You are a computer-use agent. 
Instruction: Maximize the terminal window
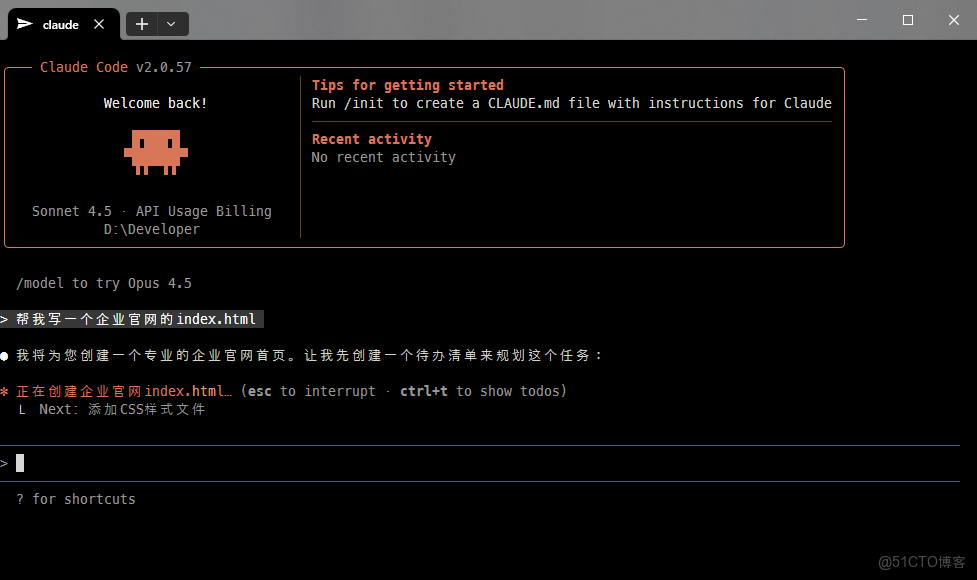click(908, 20)
